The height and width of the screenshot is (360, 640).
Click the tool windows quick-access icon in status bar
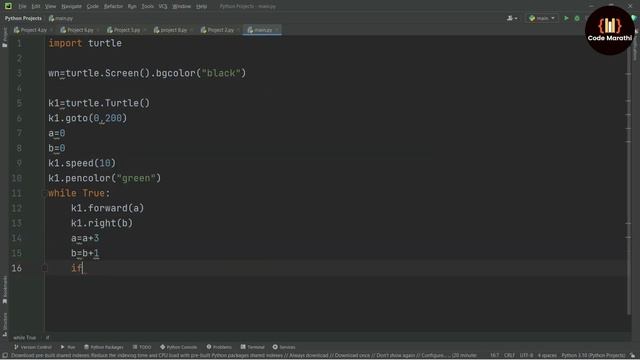click(5, 356)
